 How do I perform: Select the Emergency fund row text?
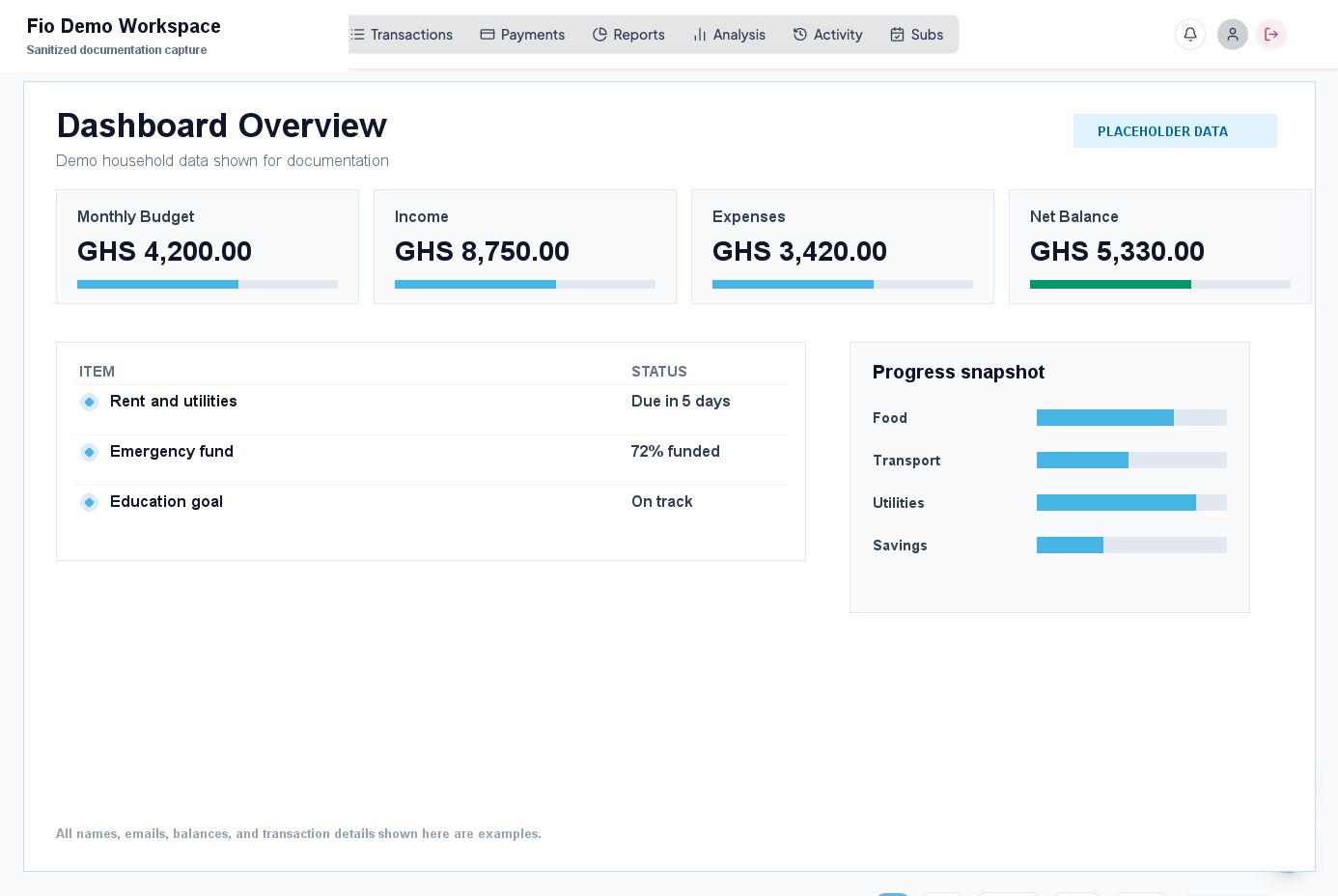tap(172, 452)
